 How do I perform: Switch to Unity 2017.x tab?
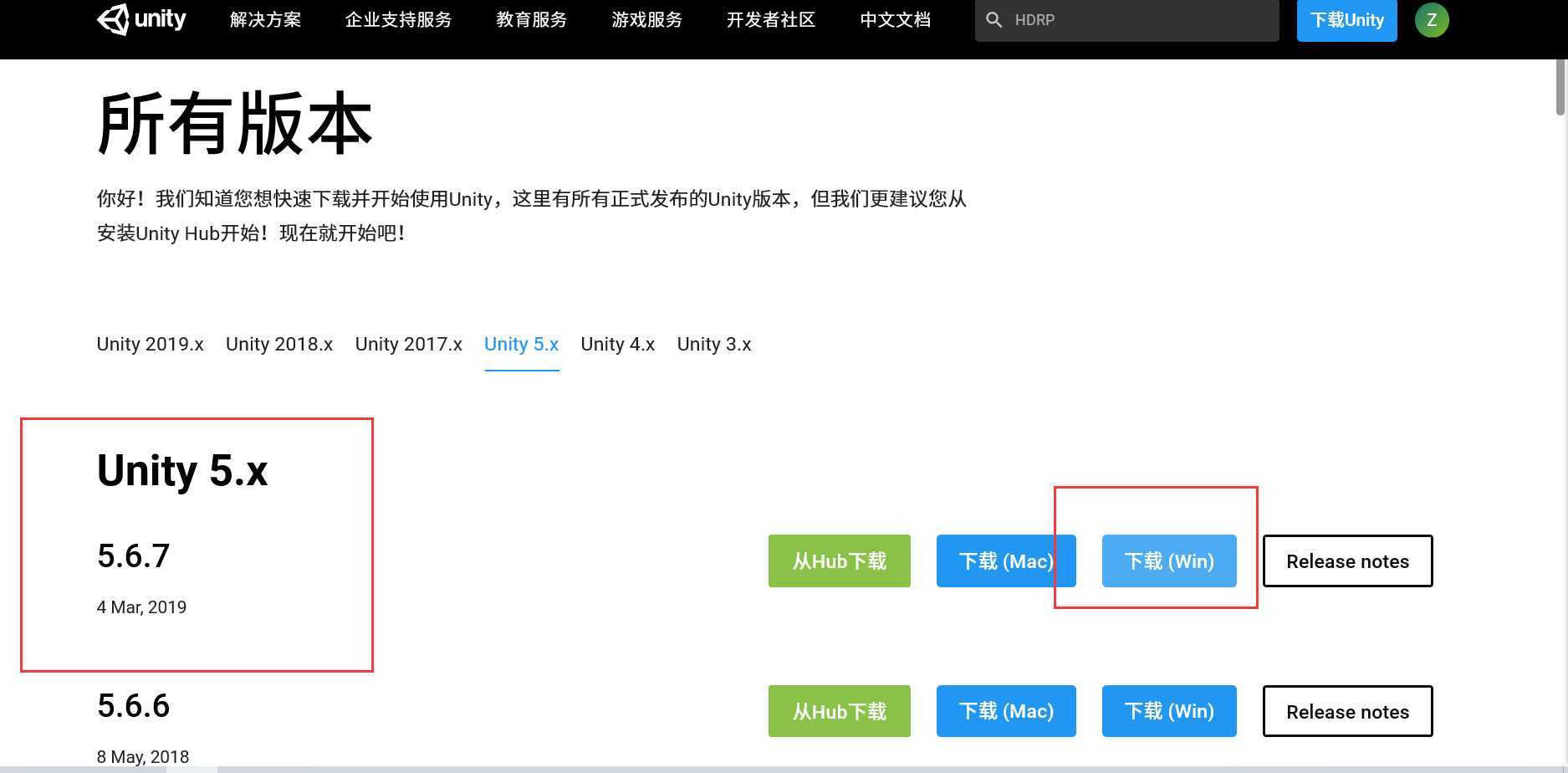(408, 345)
